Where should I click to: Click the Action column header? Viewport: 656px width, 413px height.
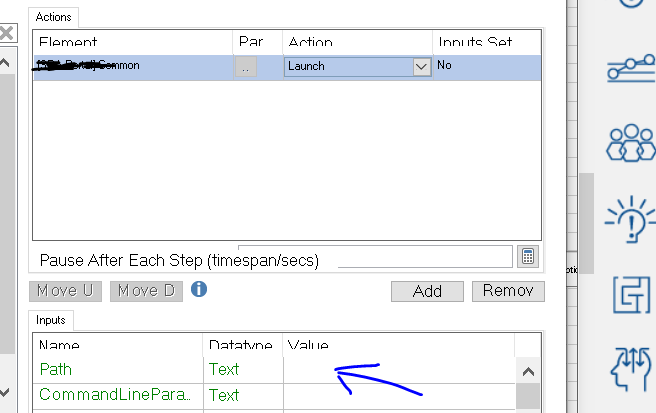pyautogui.click(x=358, y=42)
